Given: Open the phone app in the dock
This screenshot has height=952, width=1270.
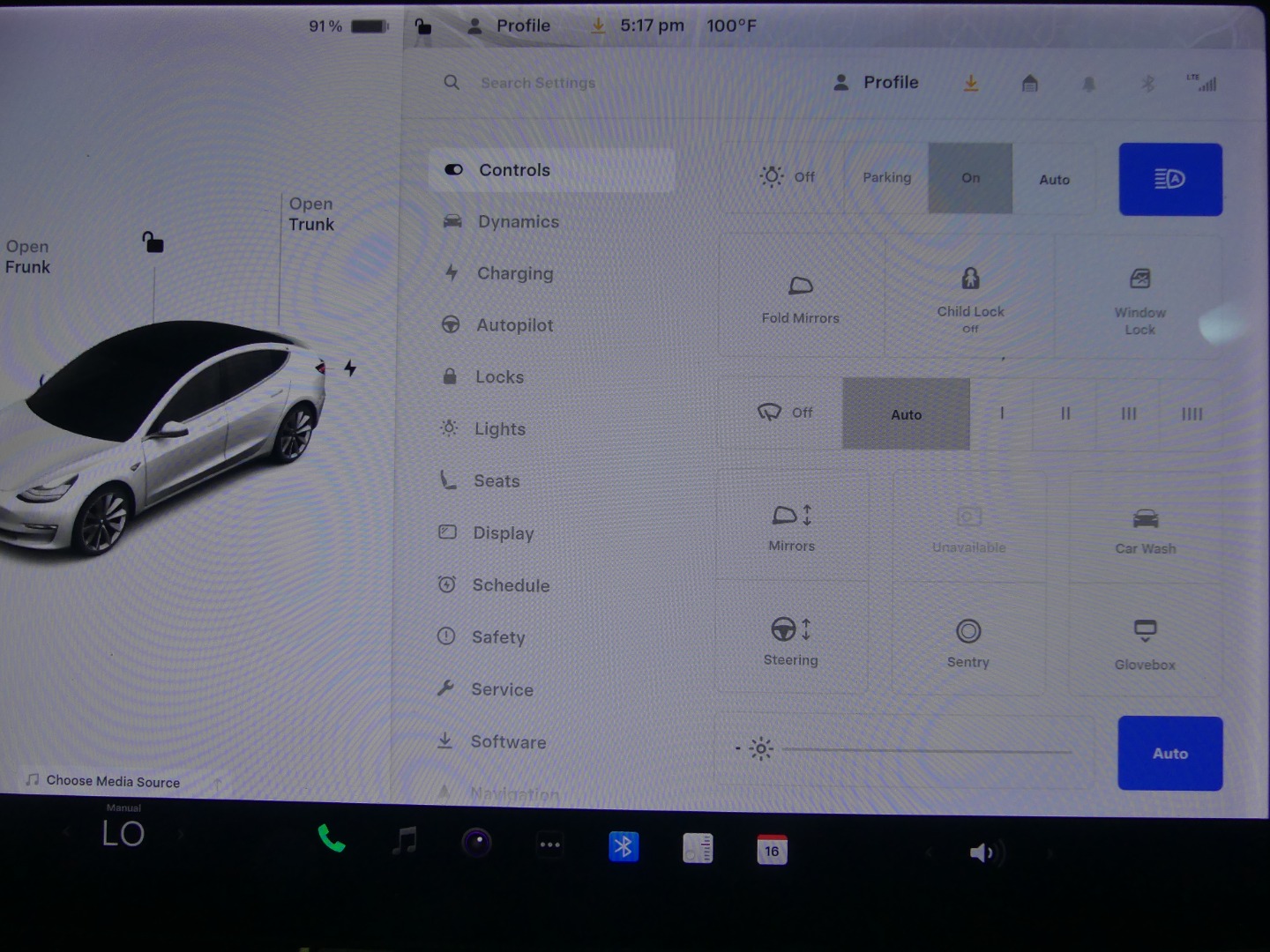Looking at the screenshot, I should 332,838.
